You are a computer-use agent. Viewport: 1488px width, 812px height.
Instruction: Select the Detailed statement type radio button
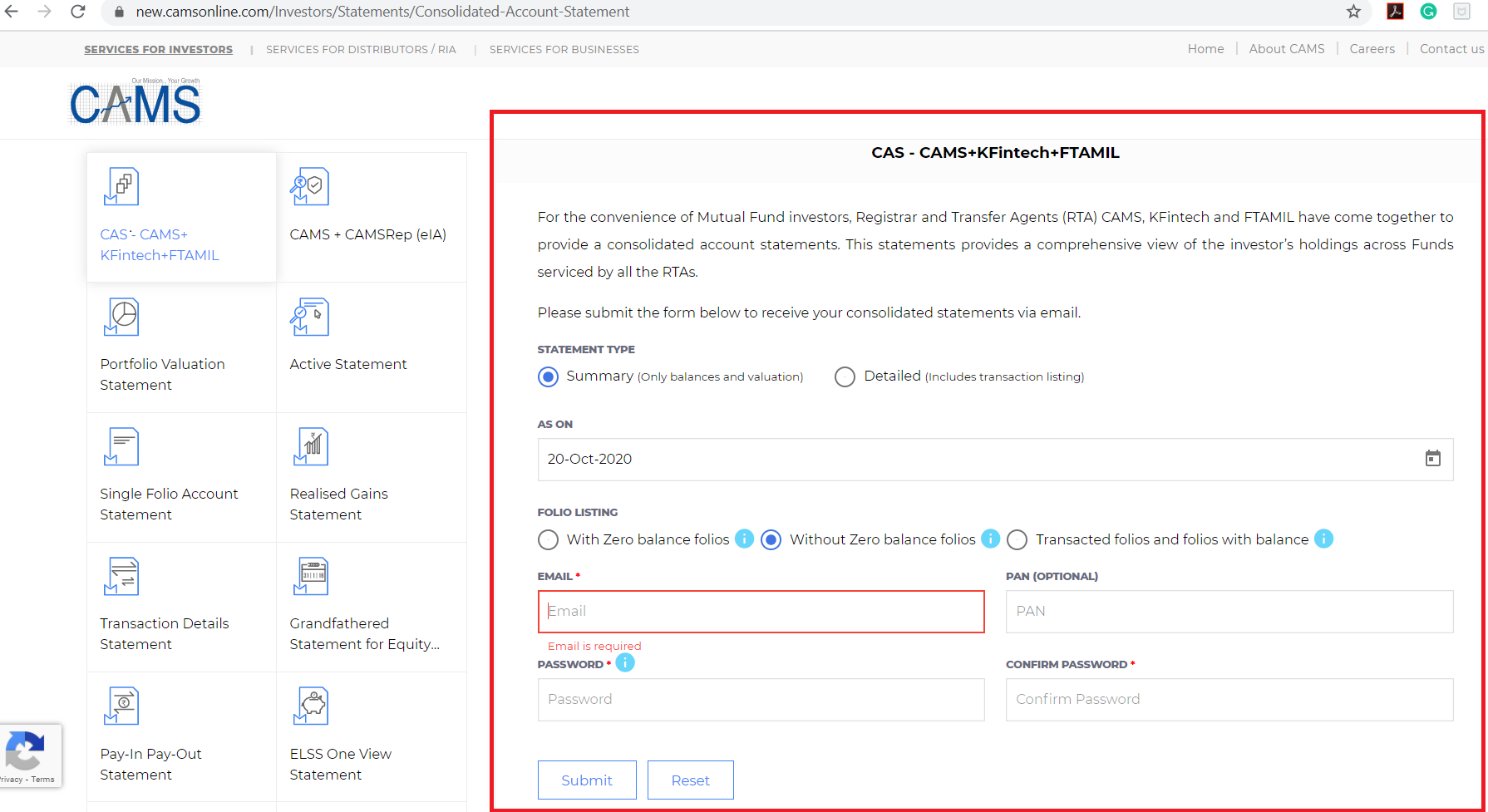coord(845,377)
